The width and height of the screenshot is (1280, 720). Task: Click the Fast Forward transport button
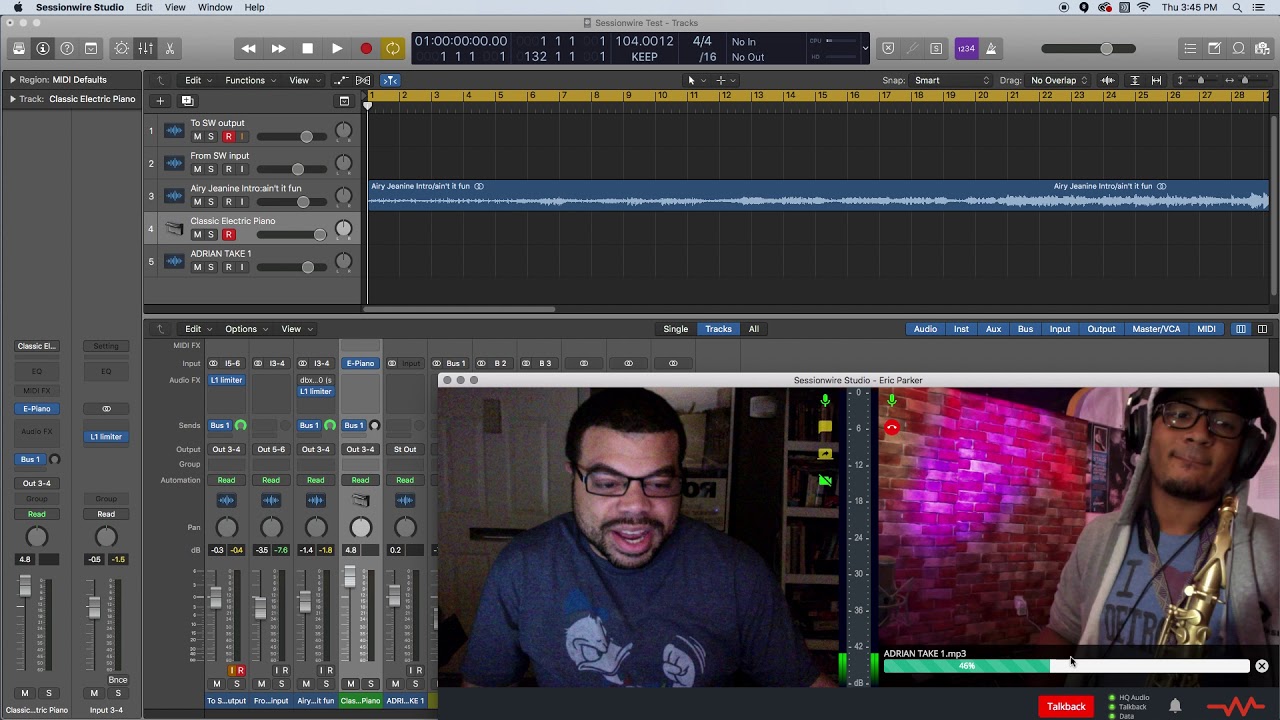278,48
